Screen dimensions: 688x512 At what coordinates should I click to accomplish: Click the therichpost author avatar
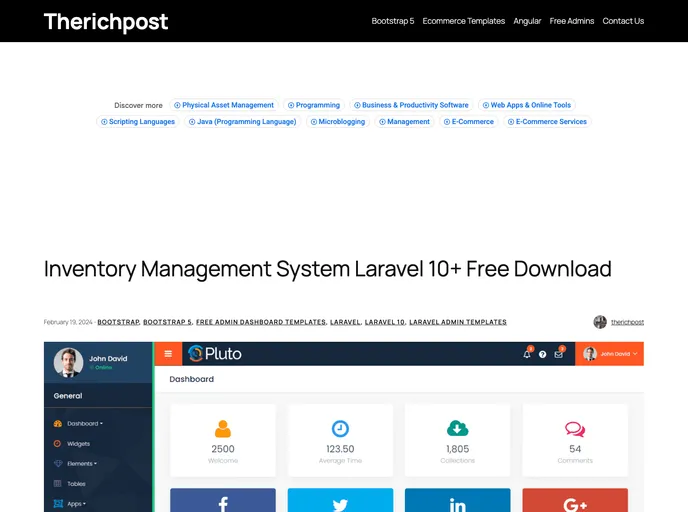600,322
